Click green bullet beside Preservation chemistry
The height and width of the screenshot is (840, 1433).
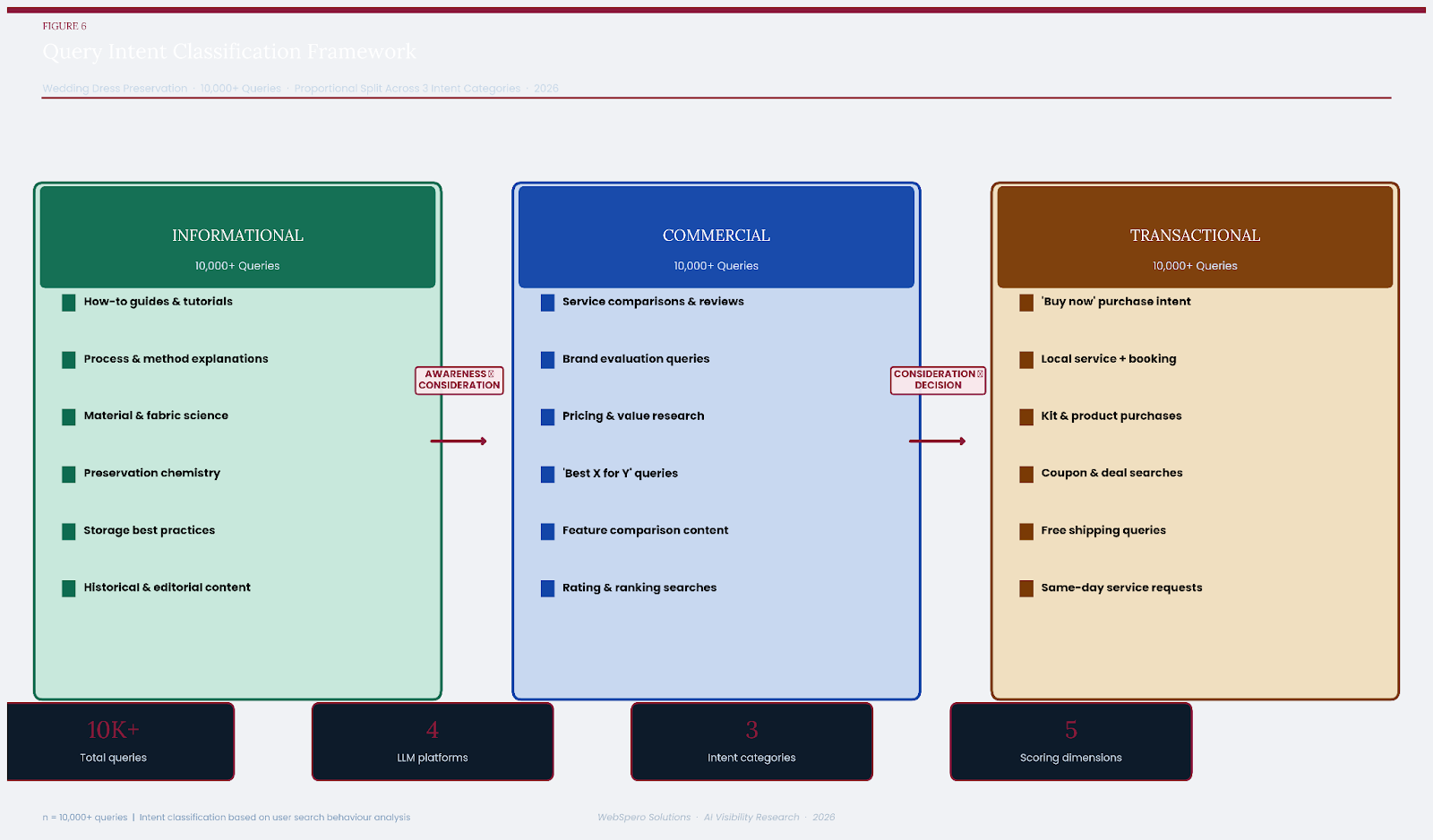tap(69, 475)
